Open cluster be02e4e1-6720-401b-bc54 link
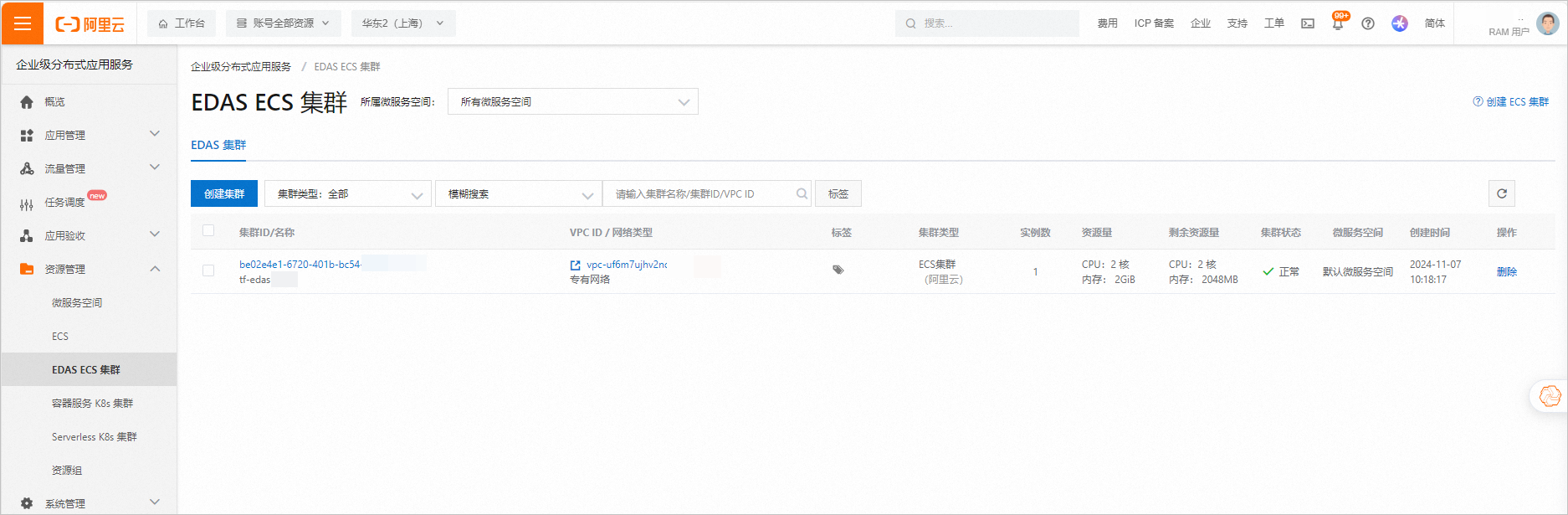Viewport: 1568px width, 515px height. pyautogui.click(x=300, y=264)
